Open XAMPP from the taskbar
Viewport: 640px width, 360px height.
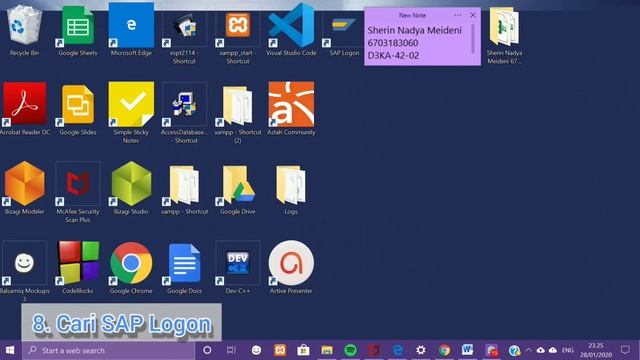pyautogui.click(x=280, y=350)
